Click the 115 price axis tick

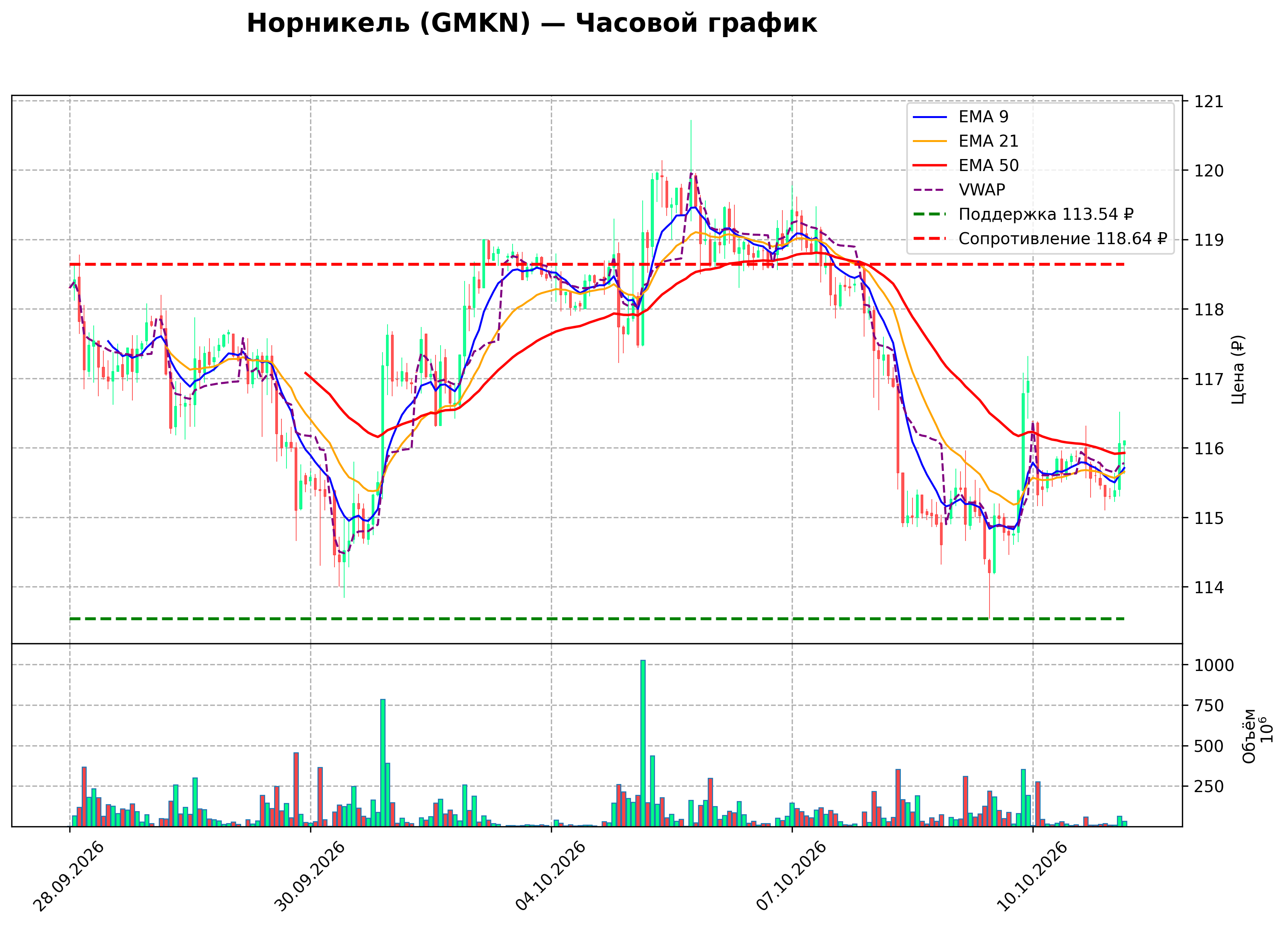tap(1209, 519)
